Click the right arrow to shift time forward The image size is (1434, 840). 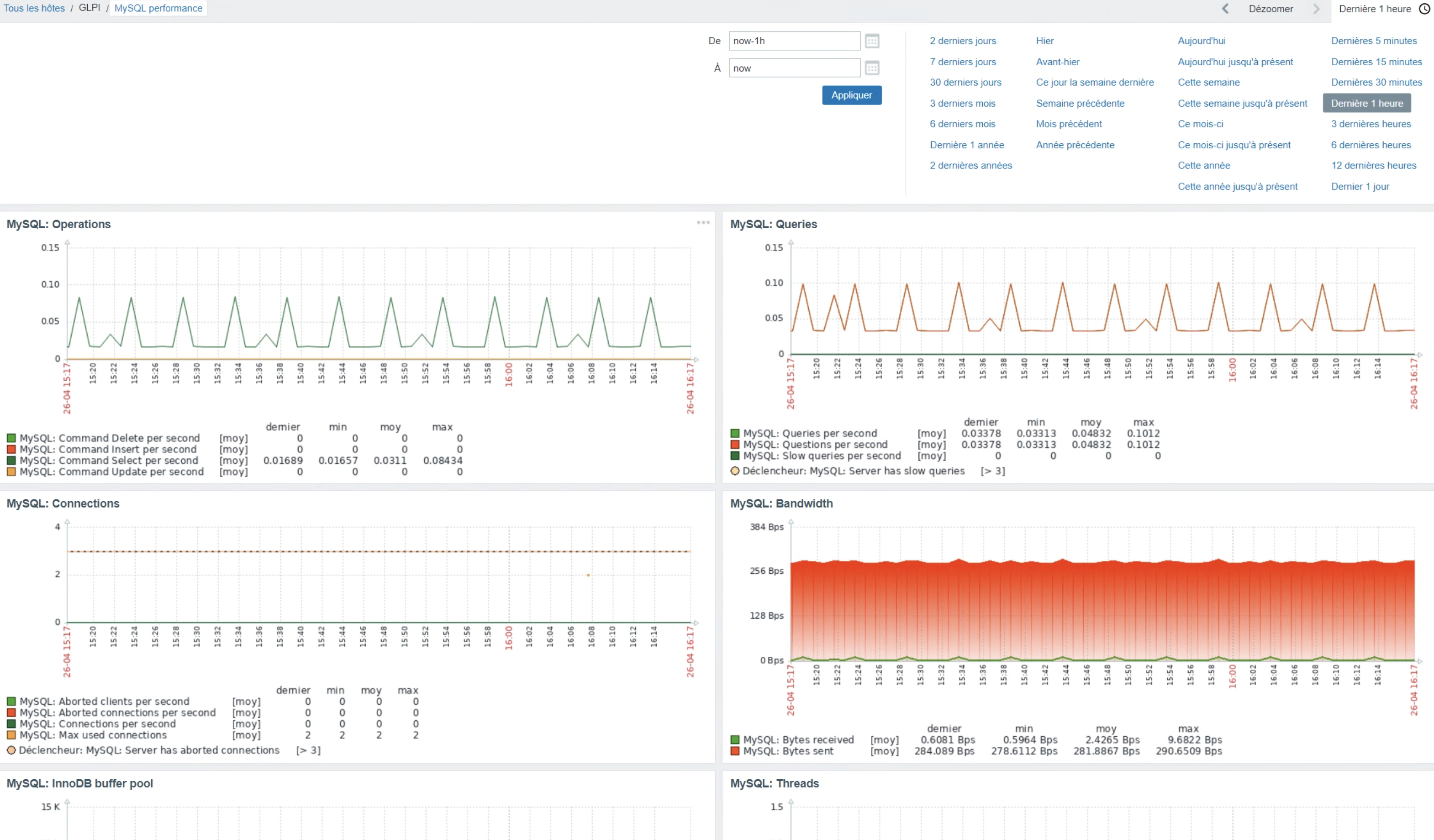(x=1316, y=9)
